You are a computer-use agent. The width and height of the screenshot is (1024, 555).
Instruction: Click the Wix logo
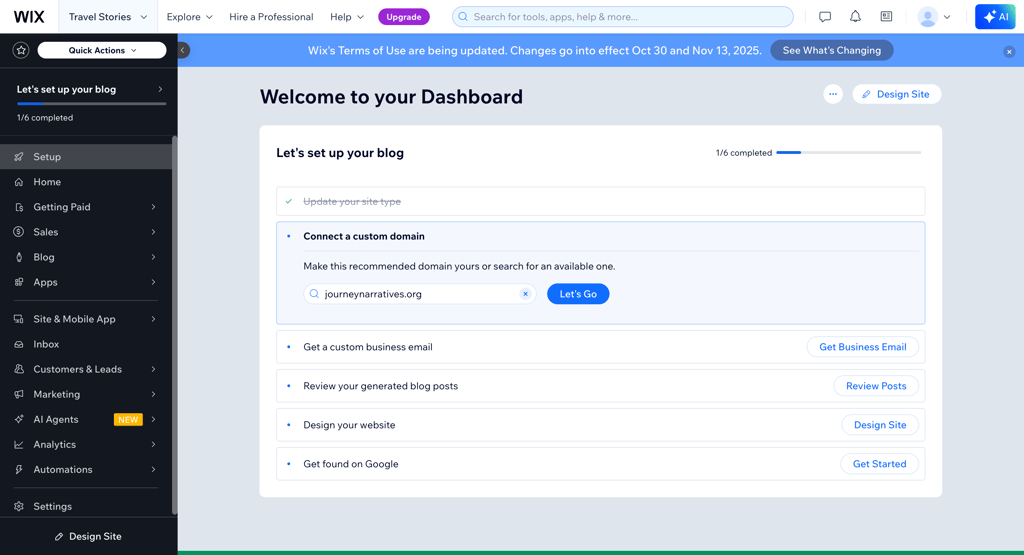[29, 17]
